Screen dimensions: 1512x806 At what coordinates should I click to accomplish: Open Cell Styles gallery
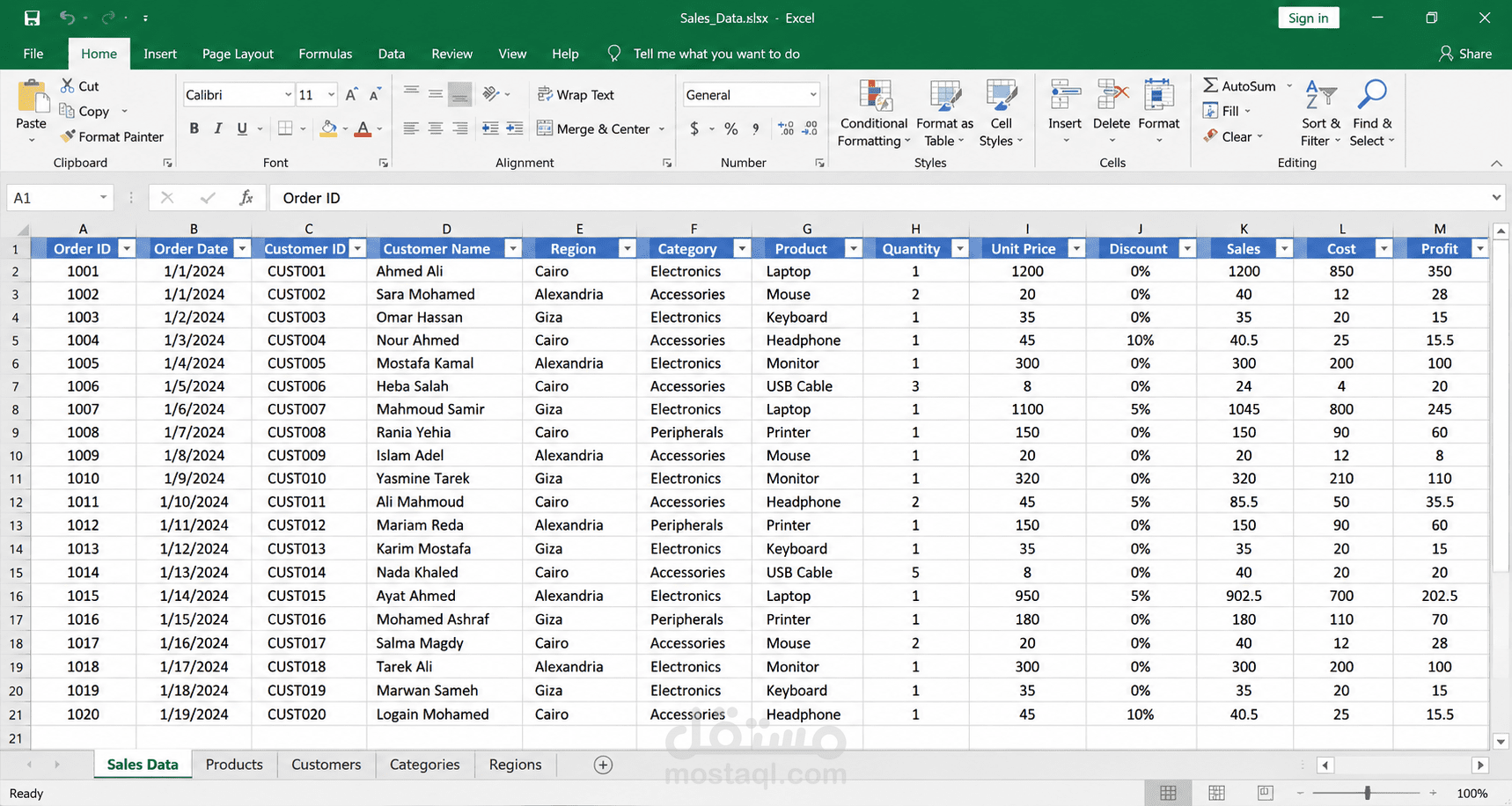pyautogui.click(x=1001, y=114)
